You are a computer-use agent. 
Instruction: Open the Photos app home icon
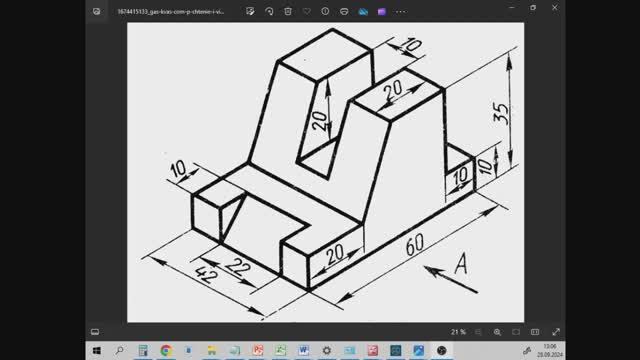96,11
